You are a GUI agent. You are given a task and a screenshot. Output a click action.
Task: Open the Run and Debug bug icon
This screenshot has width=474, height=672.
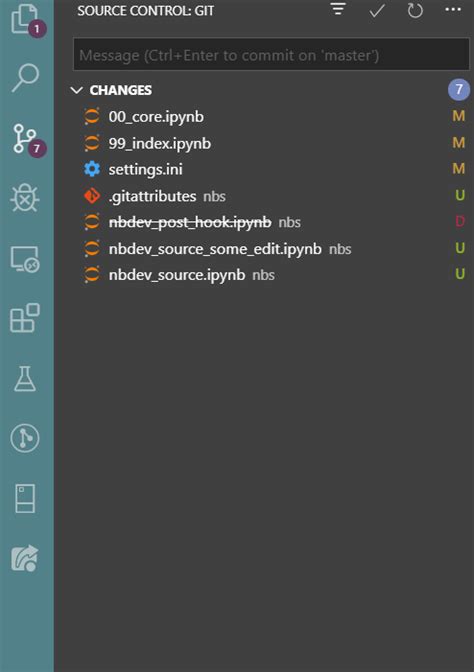[x=25, y=198]
